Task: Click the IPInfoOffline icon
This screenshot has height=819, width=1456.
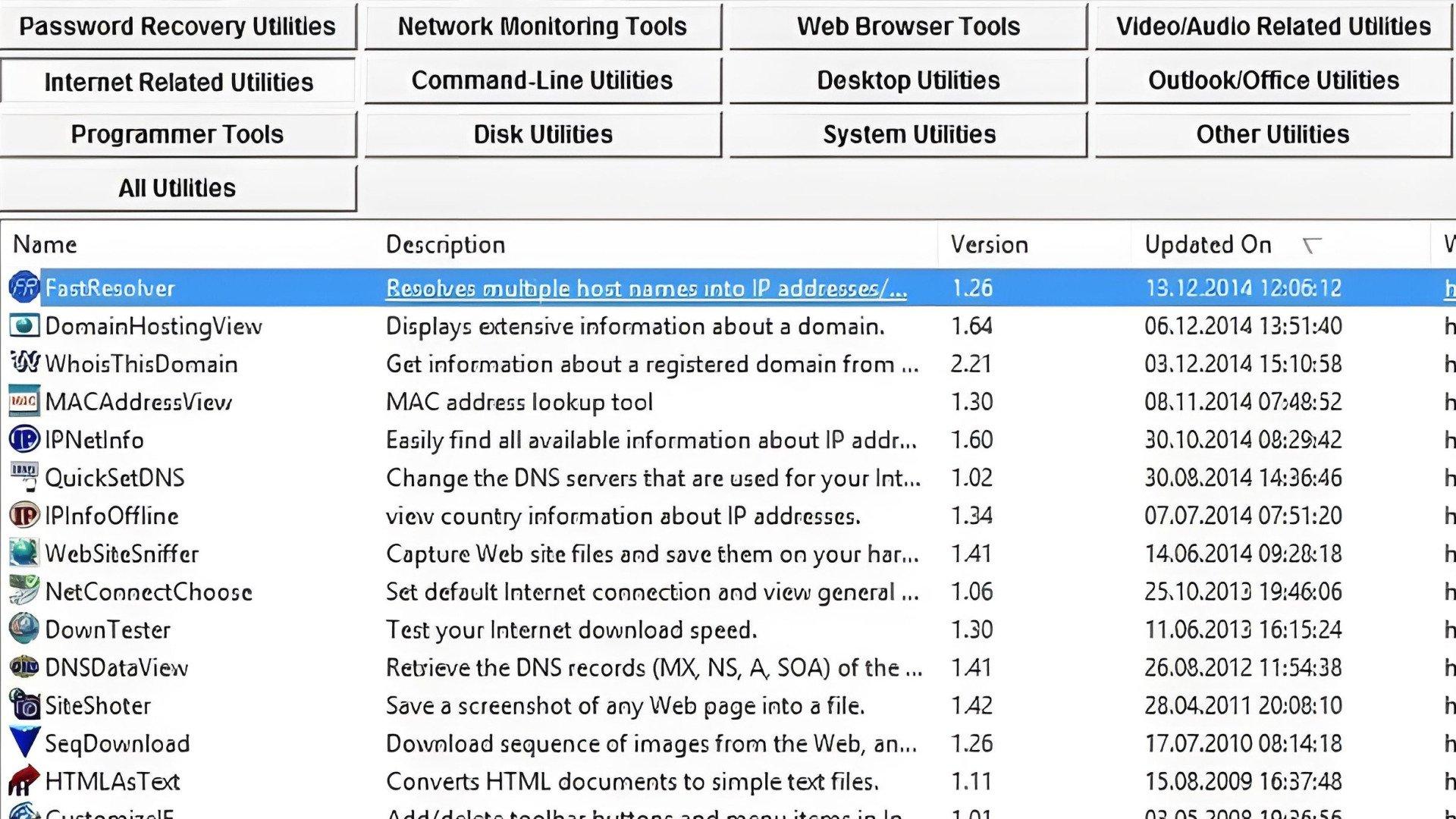Action: (24, 515)
